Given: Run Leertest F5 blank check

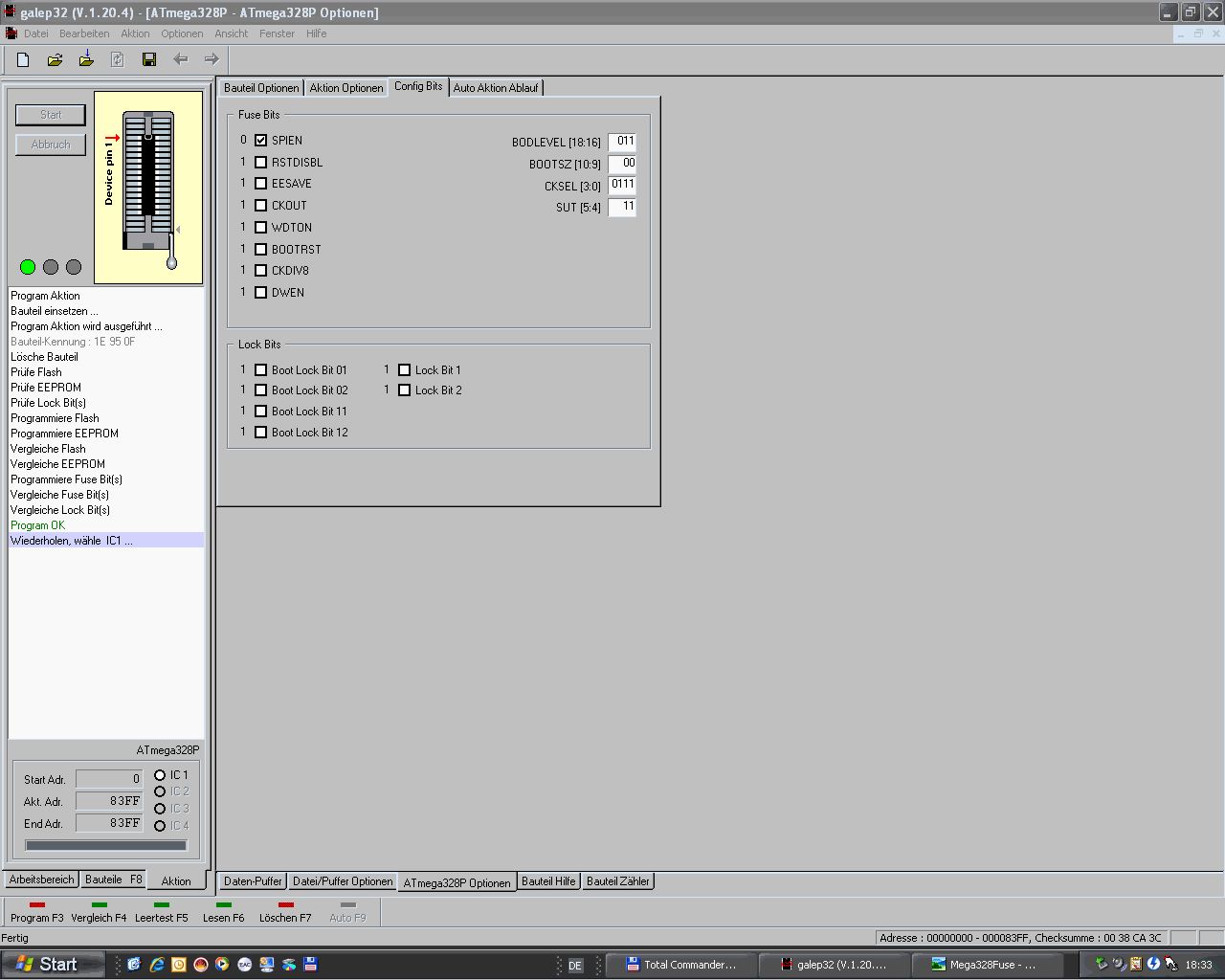Looking at the screenshot, I should [x=161, y=912].
